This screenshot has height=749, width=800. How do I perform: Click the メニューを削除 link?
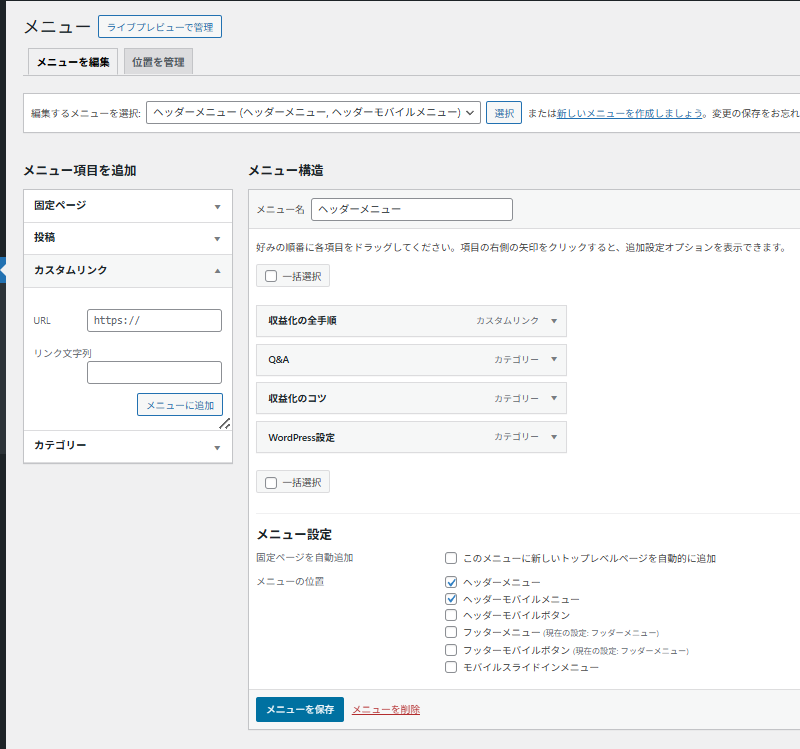(386, 710)
